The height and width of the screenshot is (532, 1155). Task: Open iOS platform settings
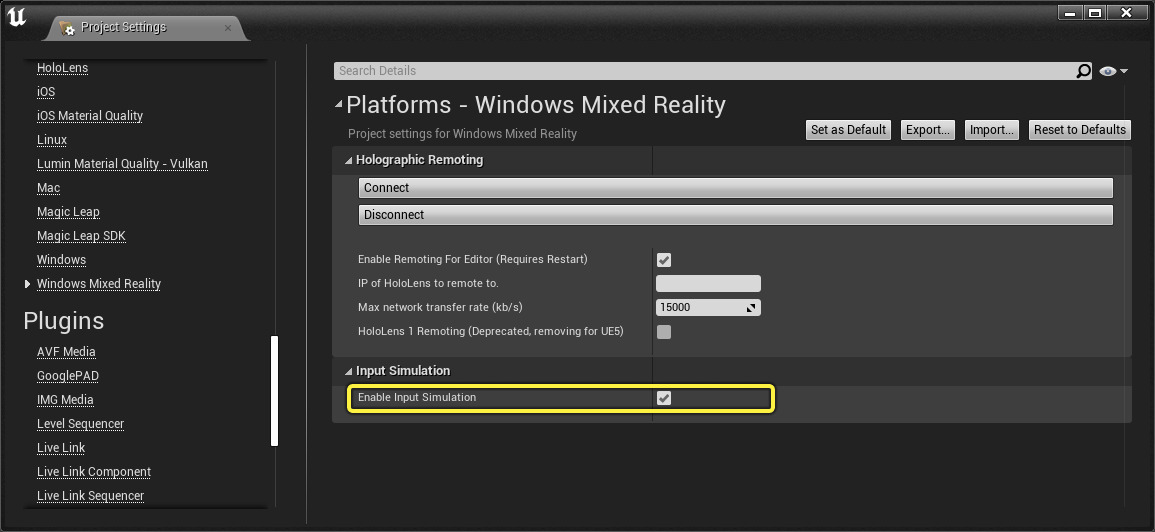click(x=46, y=92)
